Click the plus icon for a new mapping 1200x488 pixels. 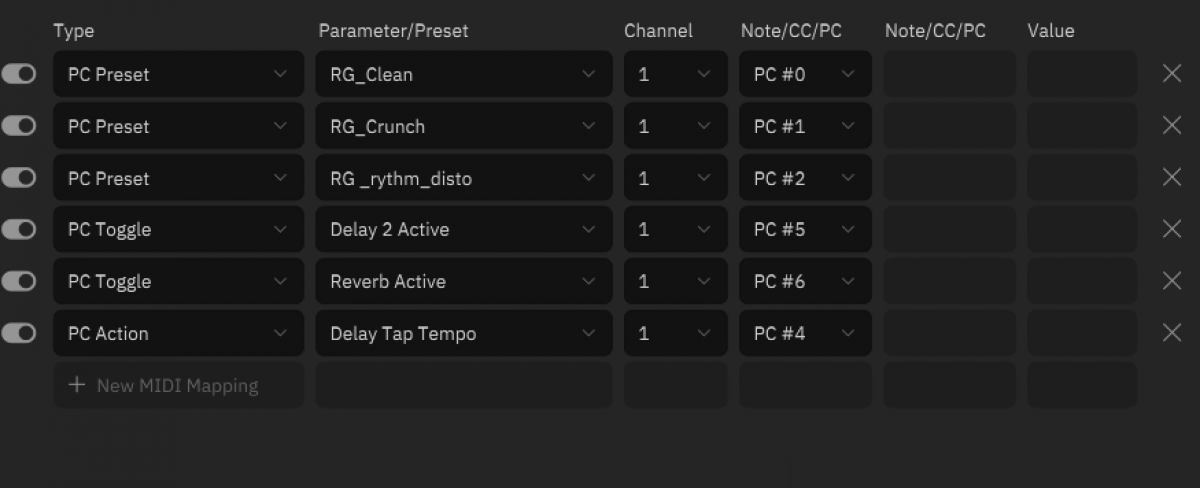pos(77,385)
